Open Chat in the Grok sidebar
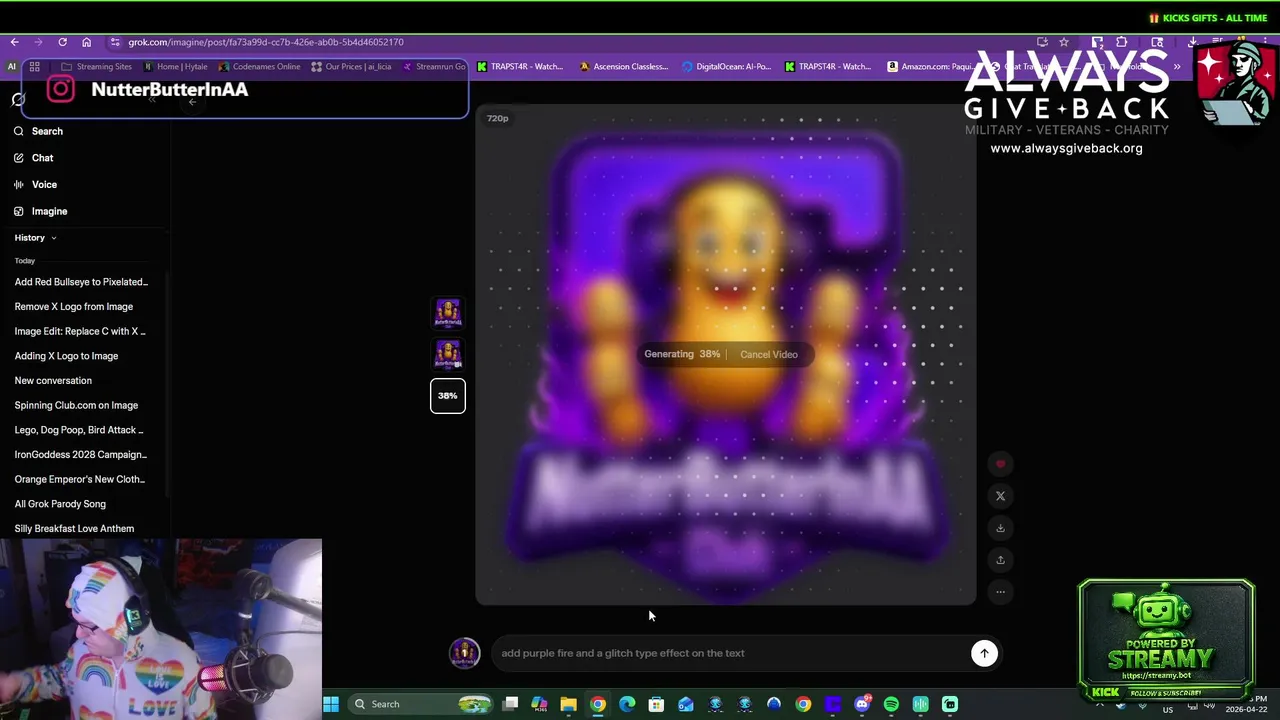1280x720 pixels. pos(35,158)
